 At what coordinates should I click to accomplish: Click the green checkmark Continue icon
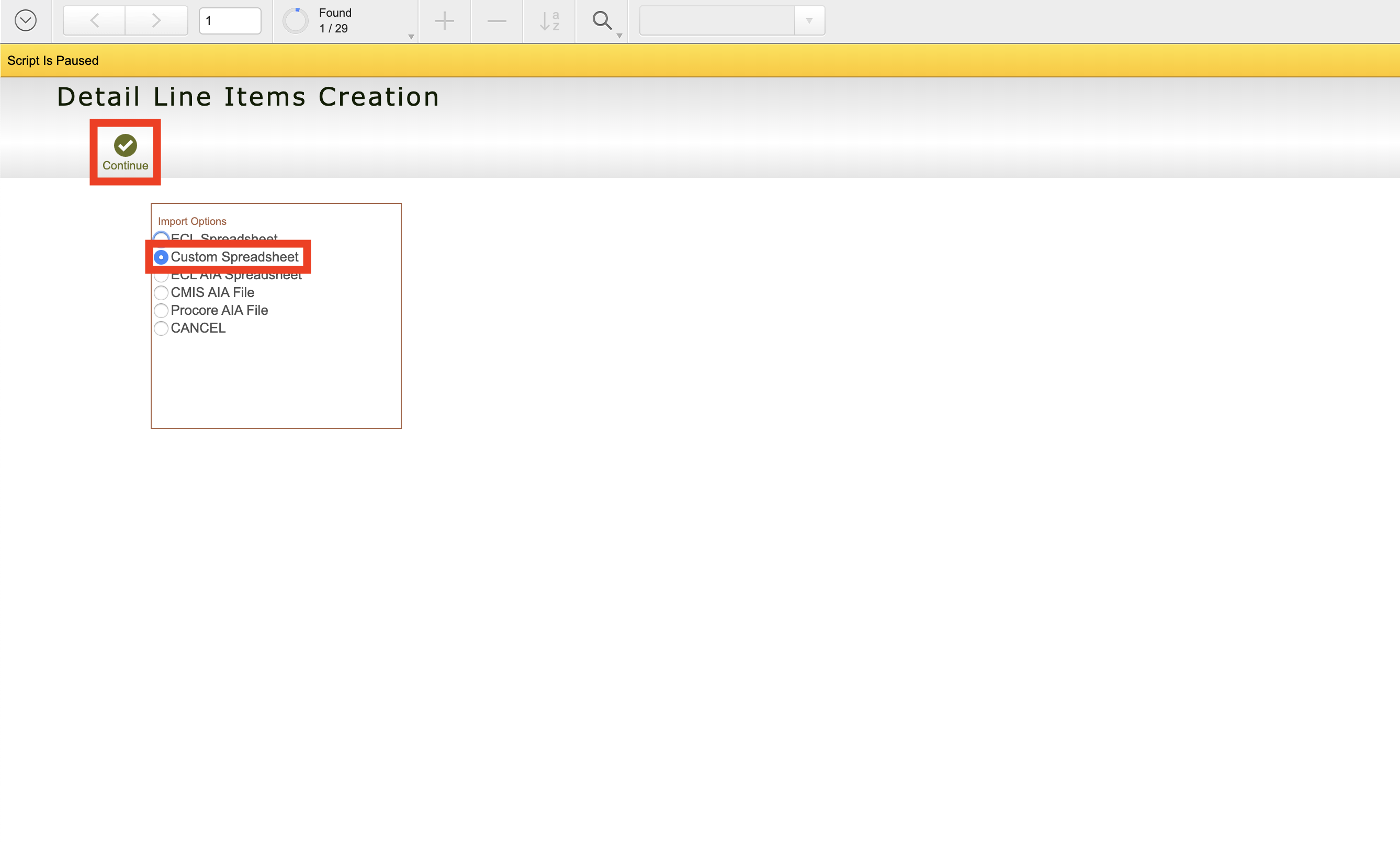point(126,145)
